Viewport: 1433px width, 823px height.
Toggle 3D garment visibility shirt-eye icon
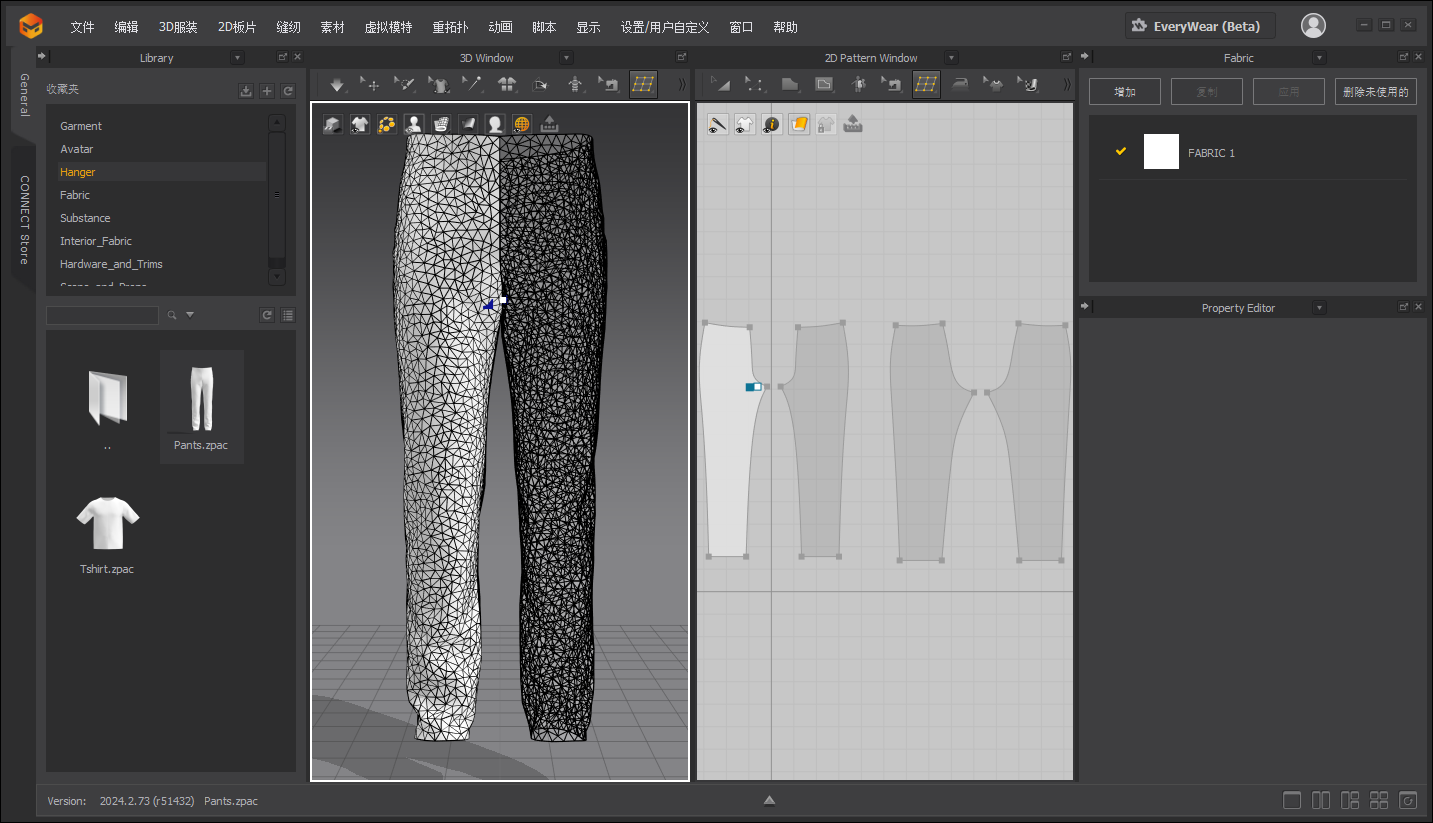tap(360, 124)
